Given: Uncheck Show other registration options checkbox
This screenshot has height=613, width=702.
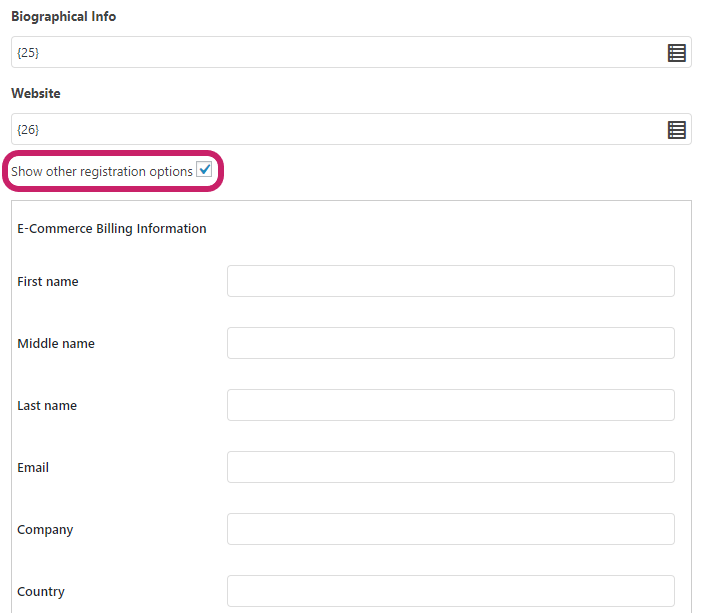Looking at the screenshot, I should pyautogui.click(x=204, y=169).
